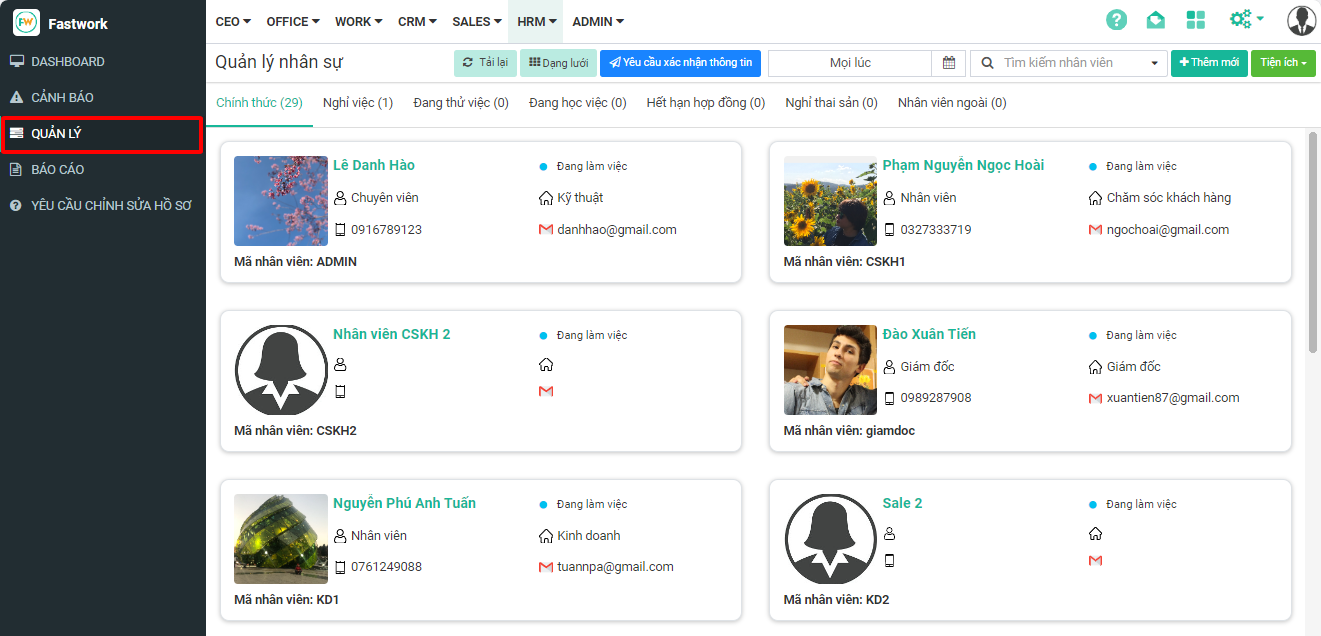Click the help question mark icon

coord(1116,21)
